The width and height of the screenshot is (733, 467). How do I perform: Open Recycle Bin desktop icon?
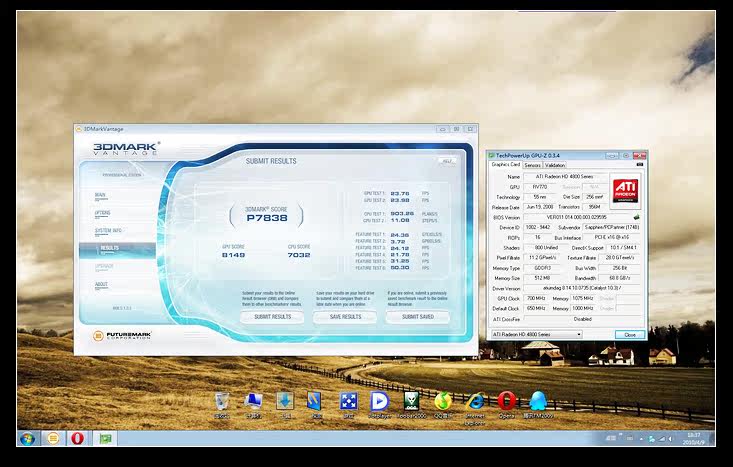click(x=222, y=402)
